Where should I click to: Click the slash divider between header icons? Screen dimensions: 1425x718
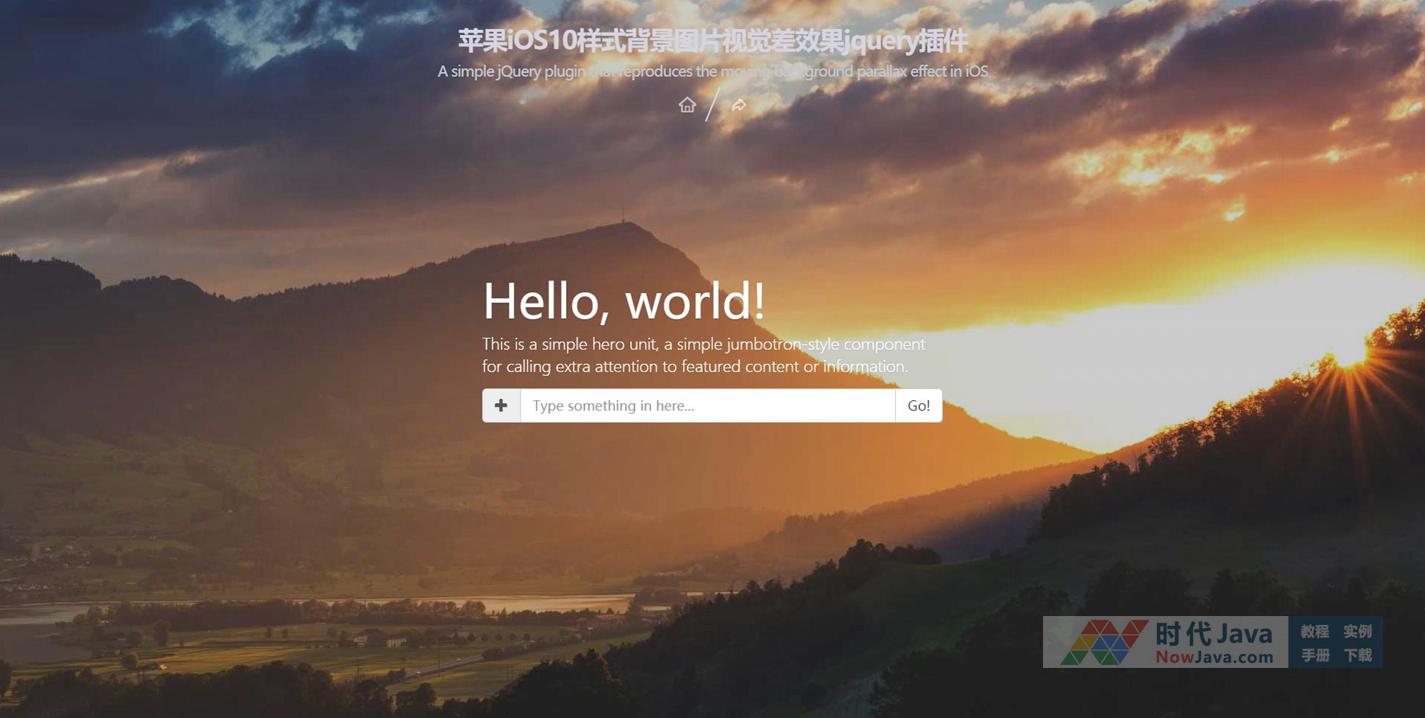712,105
